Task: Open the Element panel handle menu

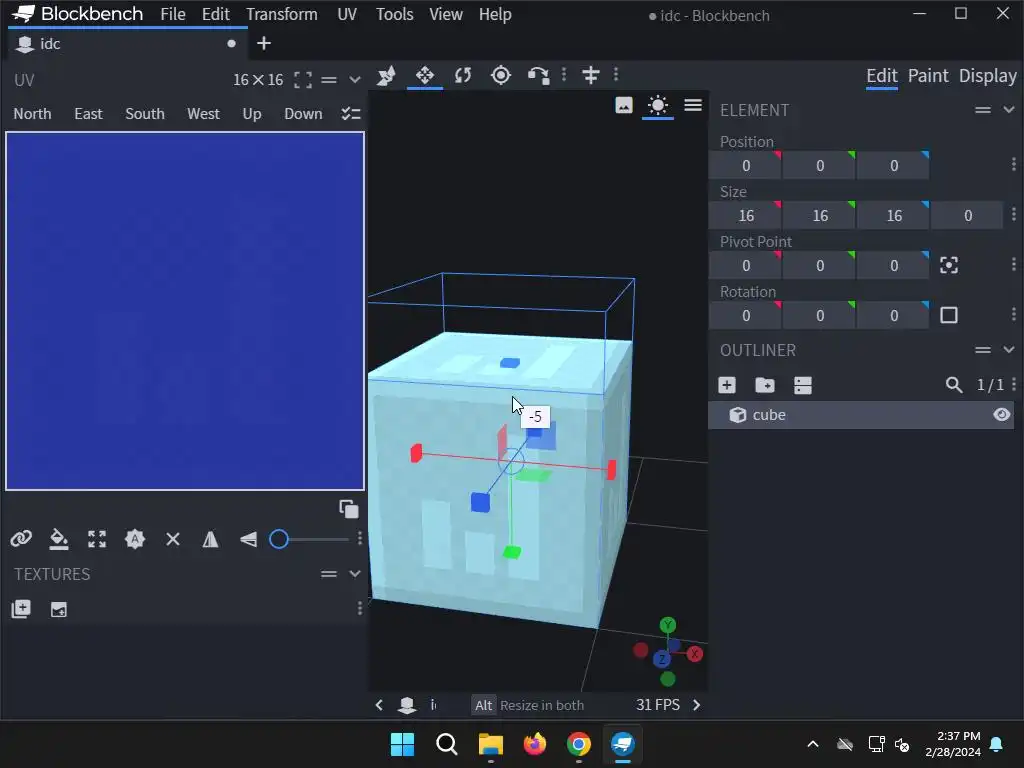Action: (x=983, y=110)
